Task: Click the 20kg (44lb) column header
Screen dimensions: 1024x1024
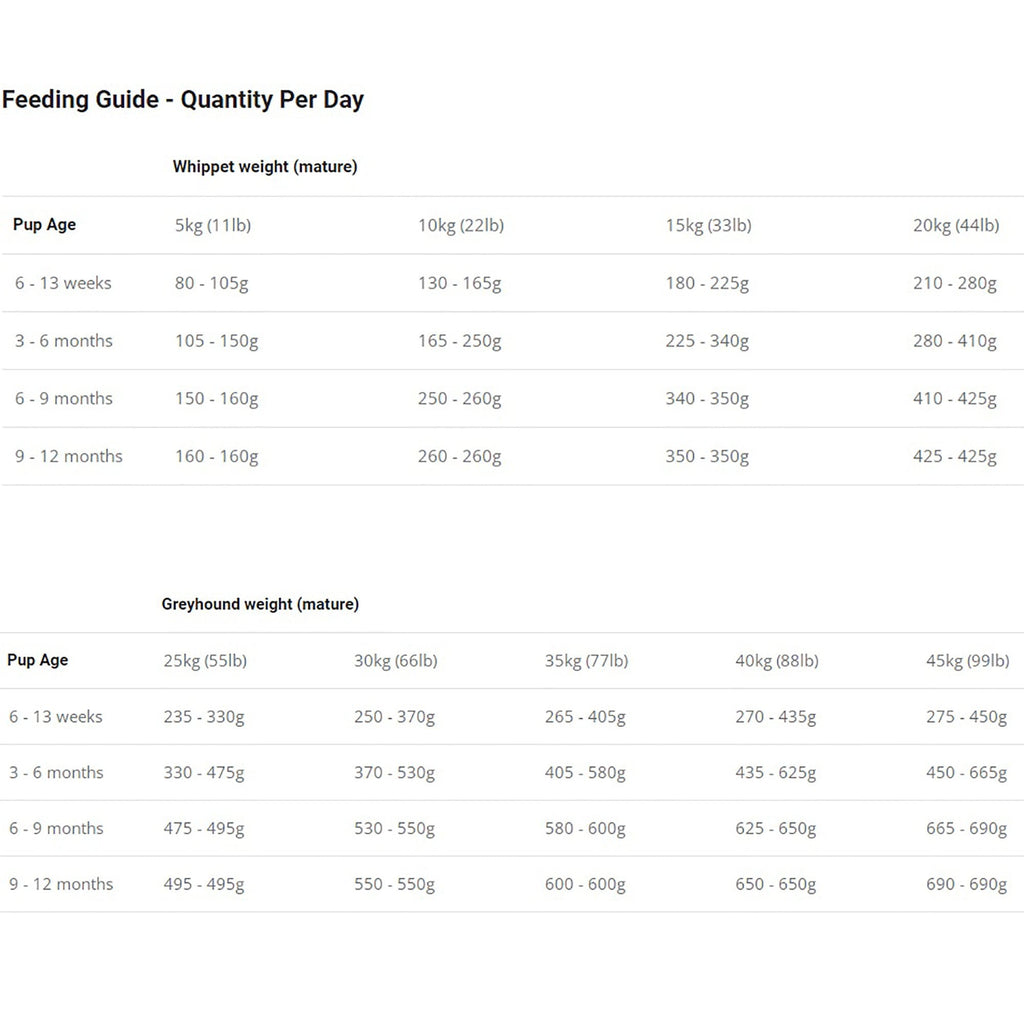Action: pyautogui.click(x=956, y=225)
